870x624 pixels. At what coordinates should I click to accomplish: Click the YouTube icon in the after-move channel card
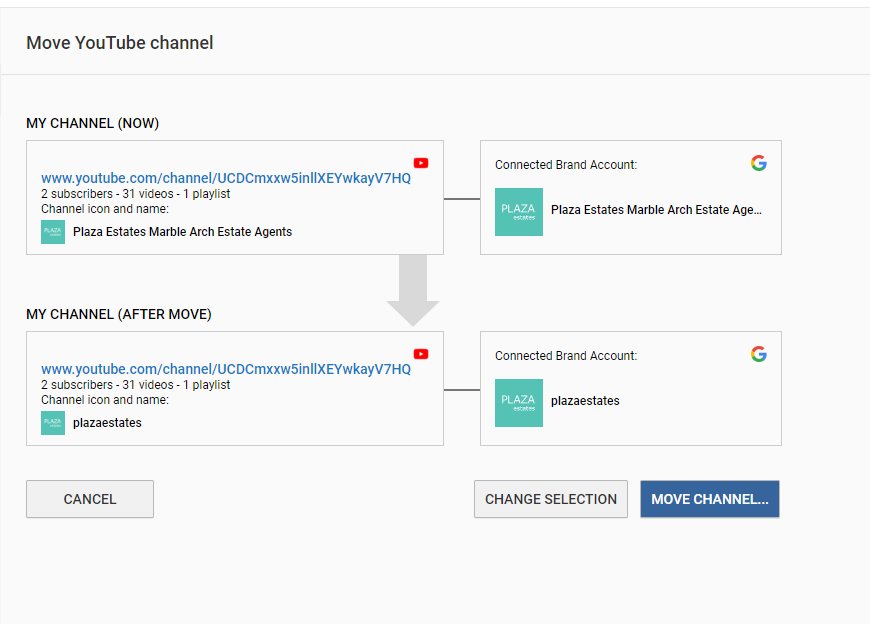click(x=421, y=354)
